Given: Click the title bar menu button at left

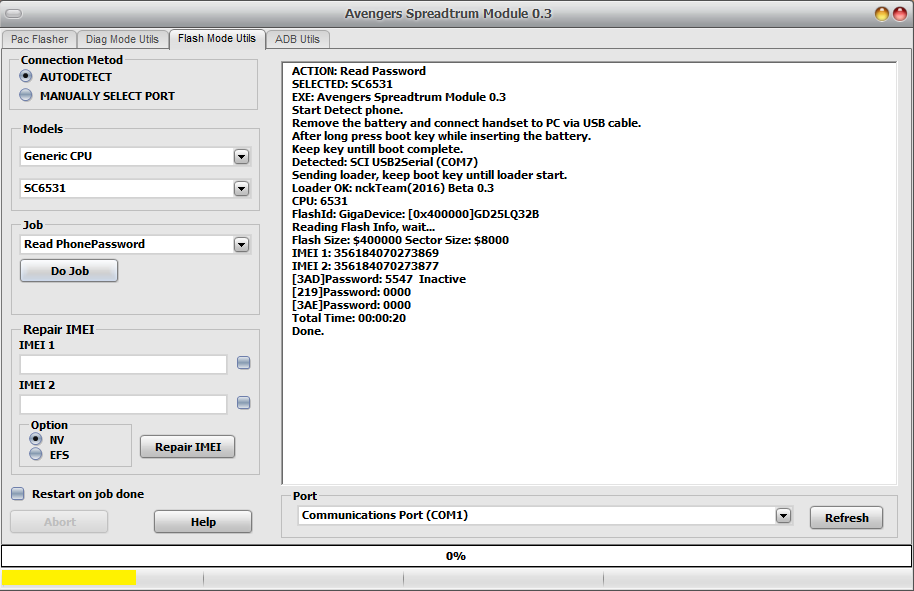Looking at the screenshot, I should (13, 13).
